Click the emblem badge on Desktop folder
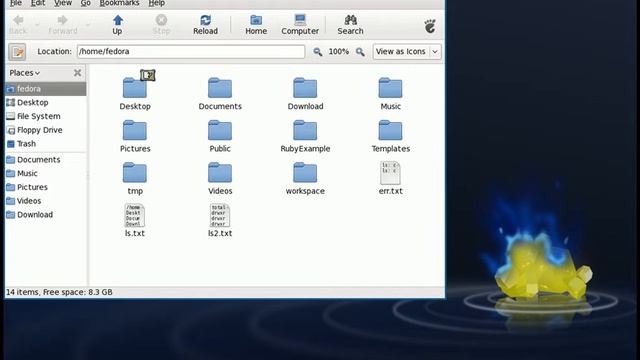This screenshot has height=360, width=640. 148,75
